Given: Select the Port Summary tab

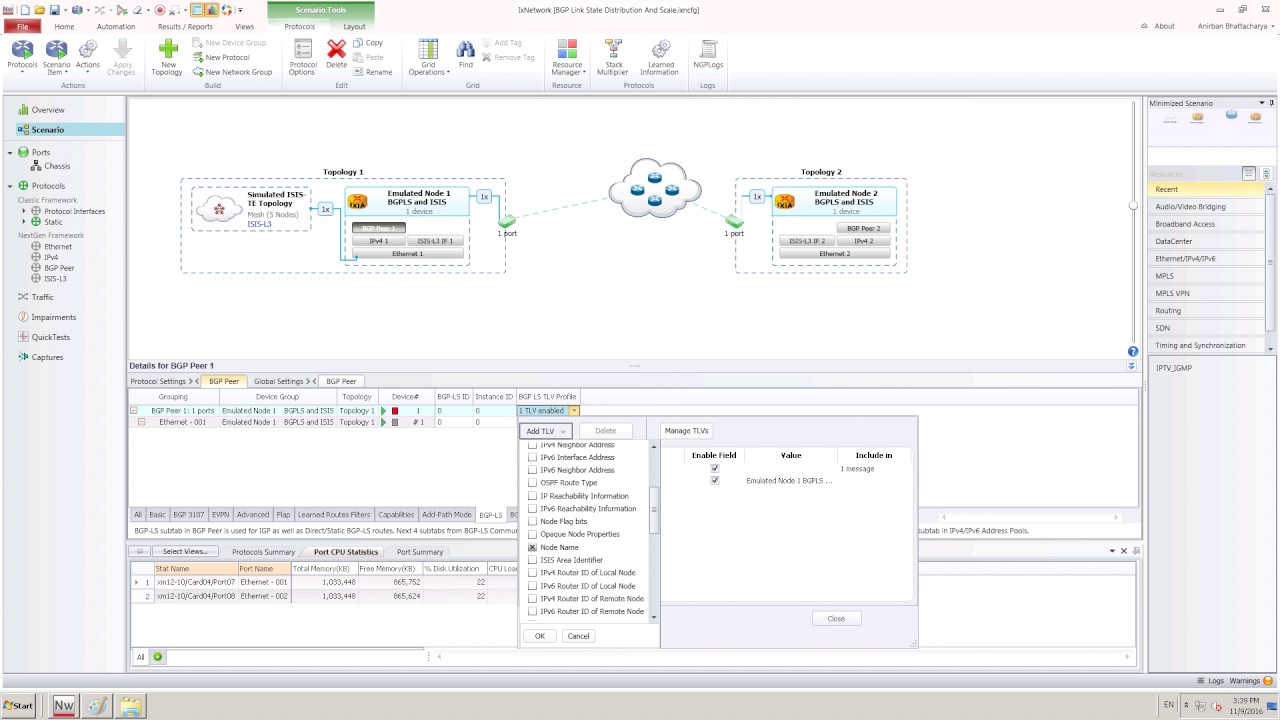Looking at the screenshot, I should [419, 552].
